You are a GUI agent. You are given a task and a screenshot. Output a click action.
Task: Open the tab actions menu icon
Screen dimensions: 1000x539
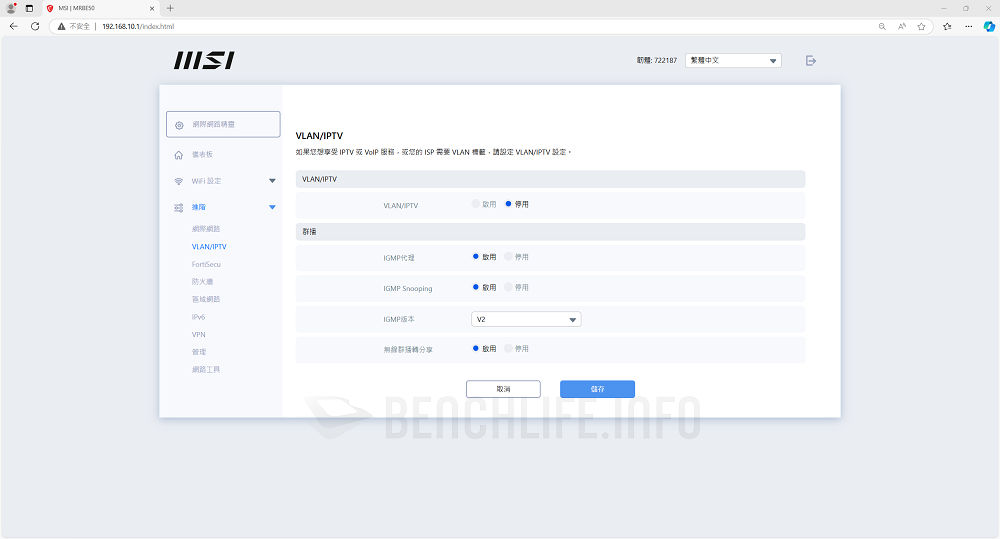click(x=29, y=8)
